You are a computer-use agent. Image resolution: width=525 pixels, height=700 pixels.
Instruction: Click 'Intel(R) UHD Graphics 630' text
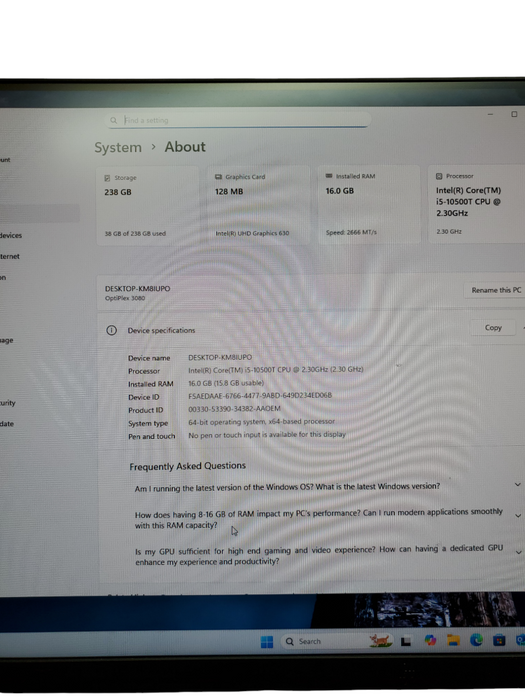[x=252, y=233]
